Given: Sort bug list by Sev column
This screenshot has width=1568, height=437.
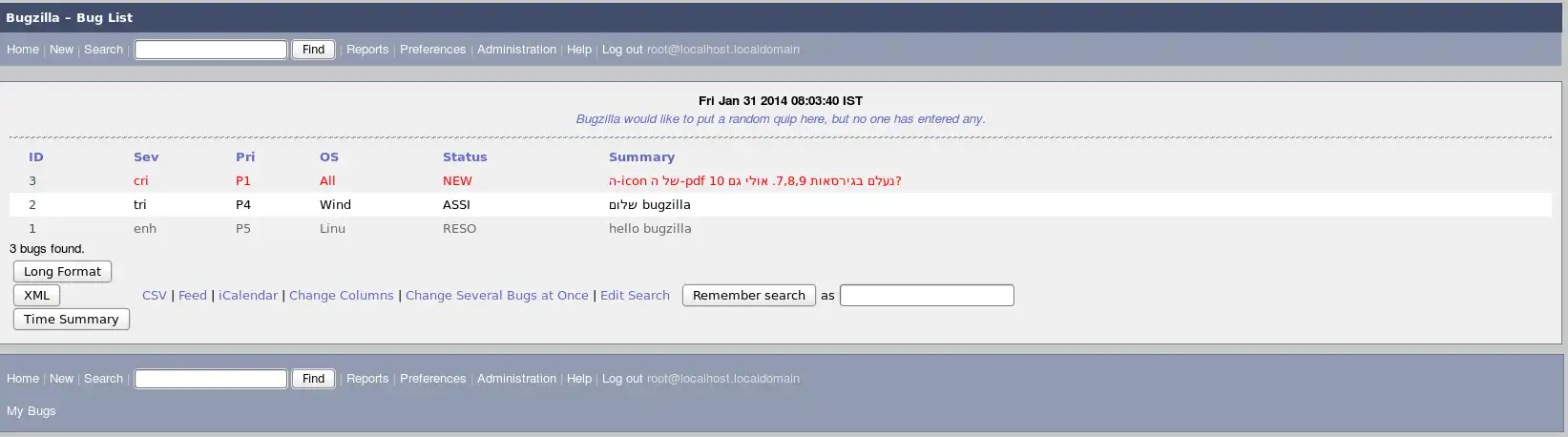Looking at the screenshot, I should coord(146,157).
